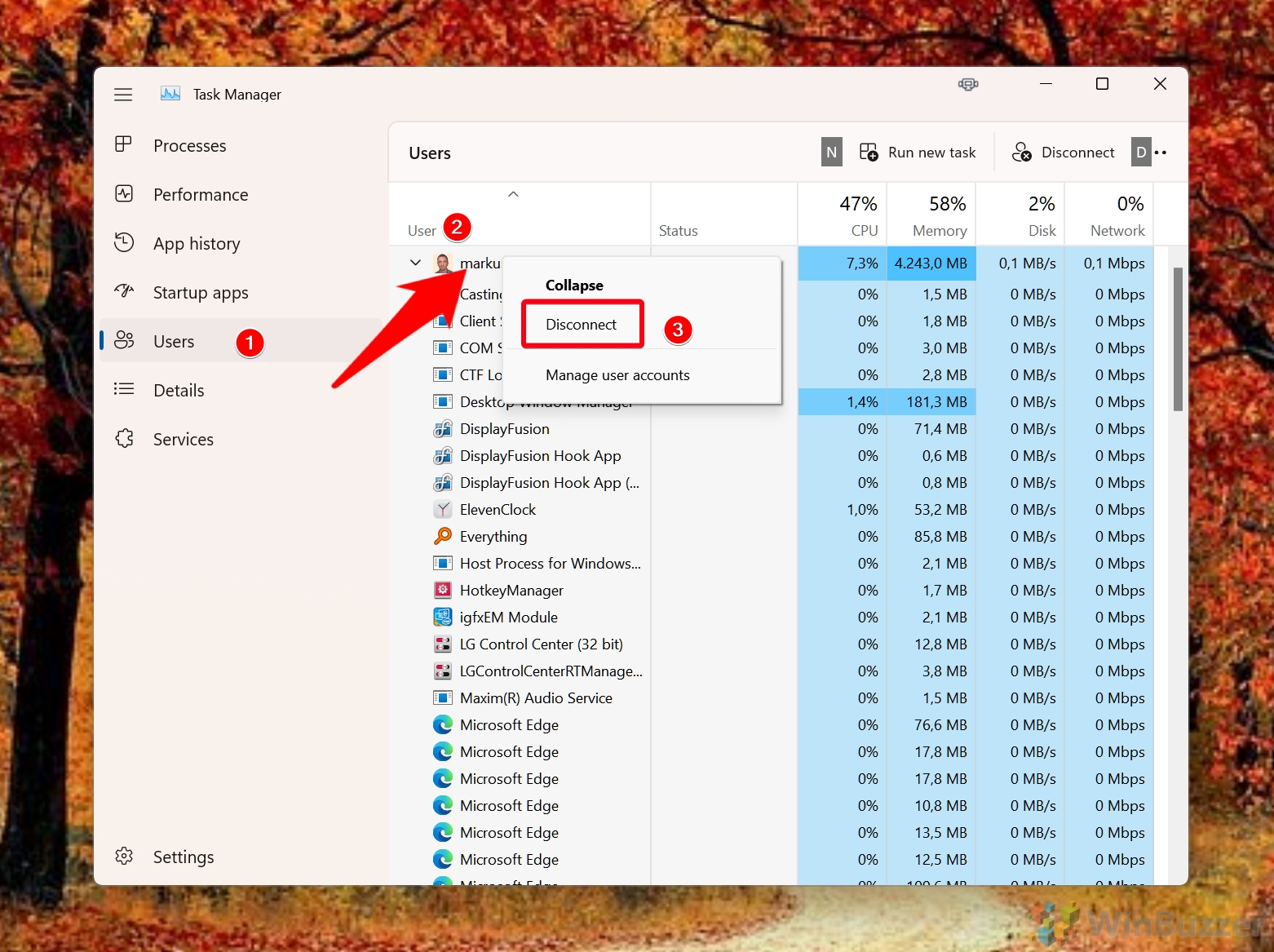Click the Edge icon in the 12,5 MB row
The height and width of the screenshot is (952, 1274).
pyautogui.click(x=443, y=860)
